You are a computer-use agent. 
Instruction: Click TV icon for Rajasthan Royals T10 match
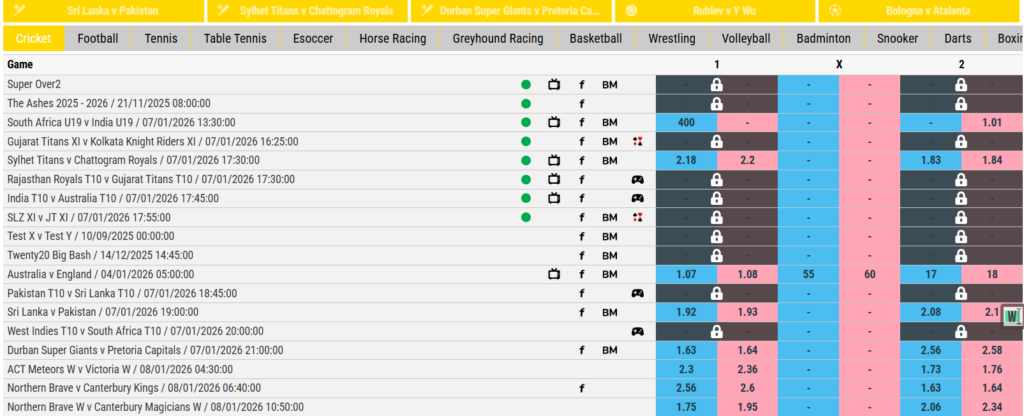click(x=554, y=180)
